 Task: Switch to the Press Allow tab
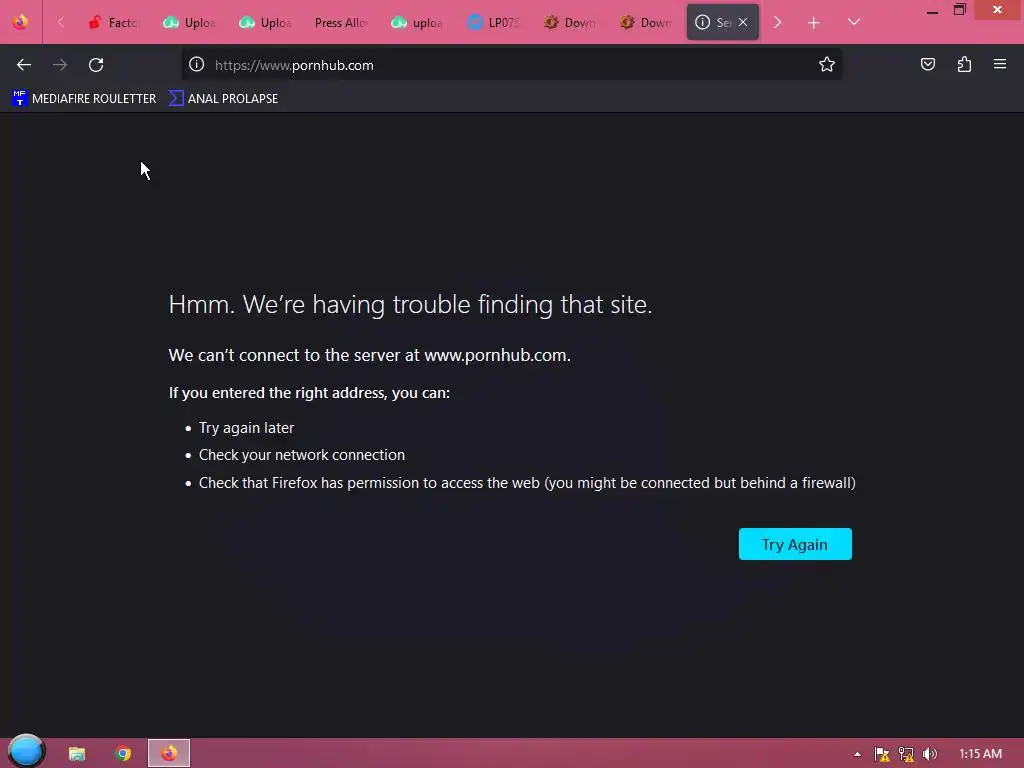click(x=342, y=22)
